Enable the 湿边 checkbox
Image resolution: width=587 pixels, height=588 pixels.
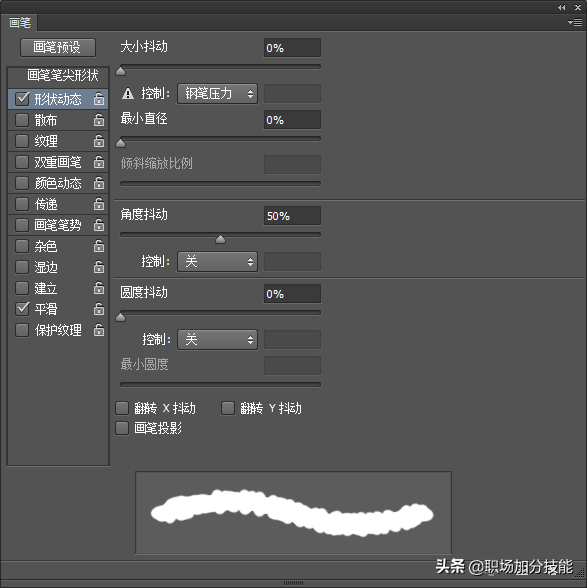point(22,267)
